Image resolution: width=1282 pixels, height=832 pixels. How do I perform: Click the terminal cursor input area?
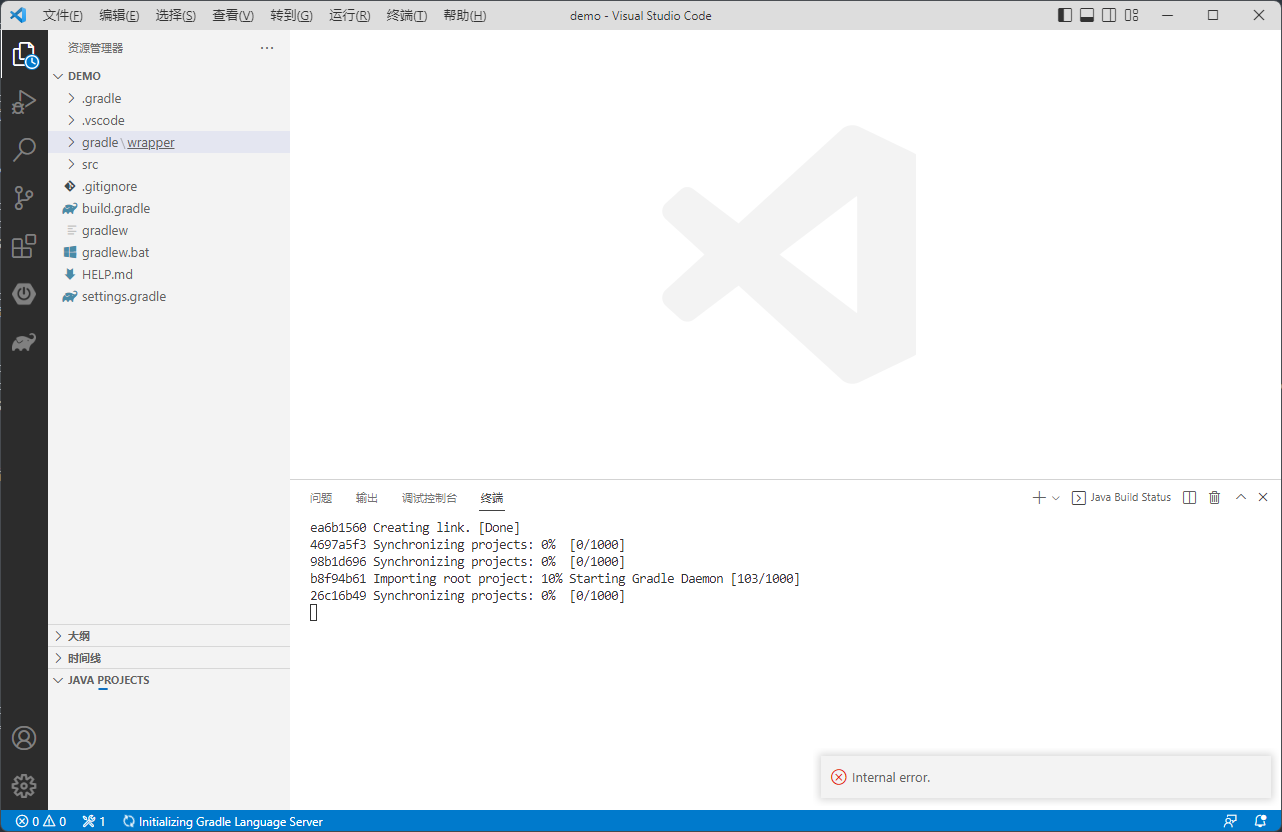click(314, 612)
